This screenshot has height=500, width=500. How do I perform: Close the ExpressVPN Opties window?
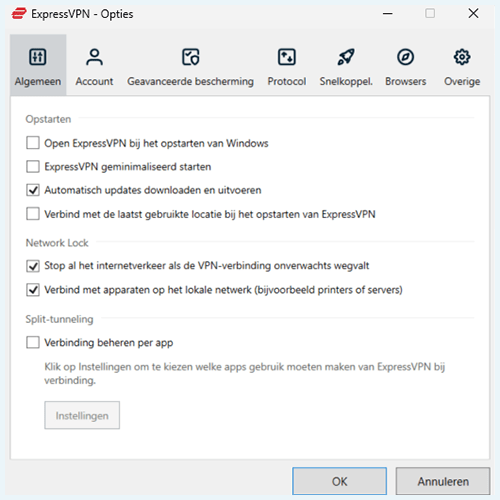[473, 14]
